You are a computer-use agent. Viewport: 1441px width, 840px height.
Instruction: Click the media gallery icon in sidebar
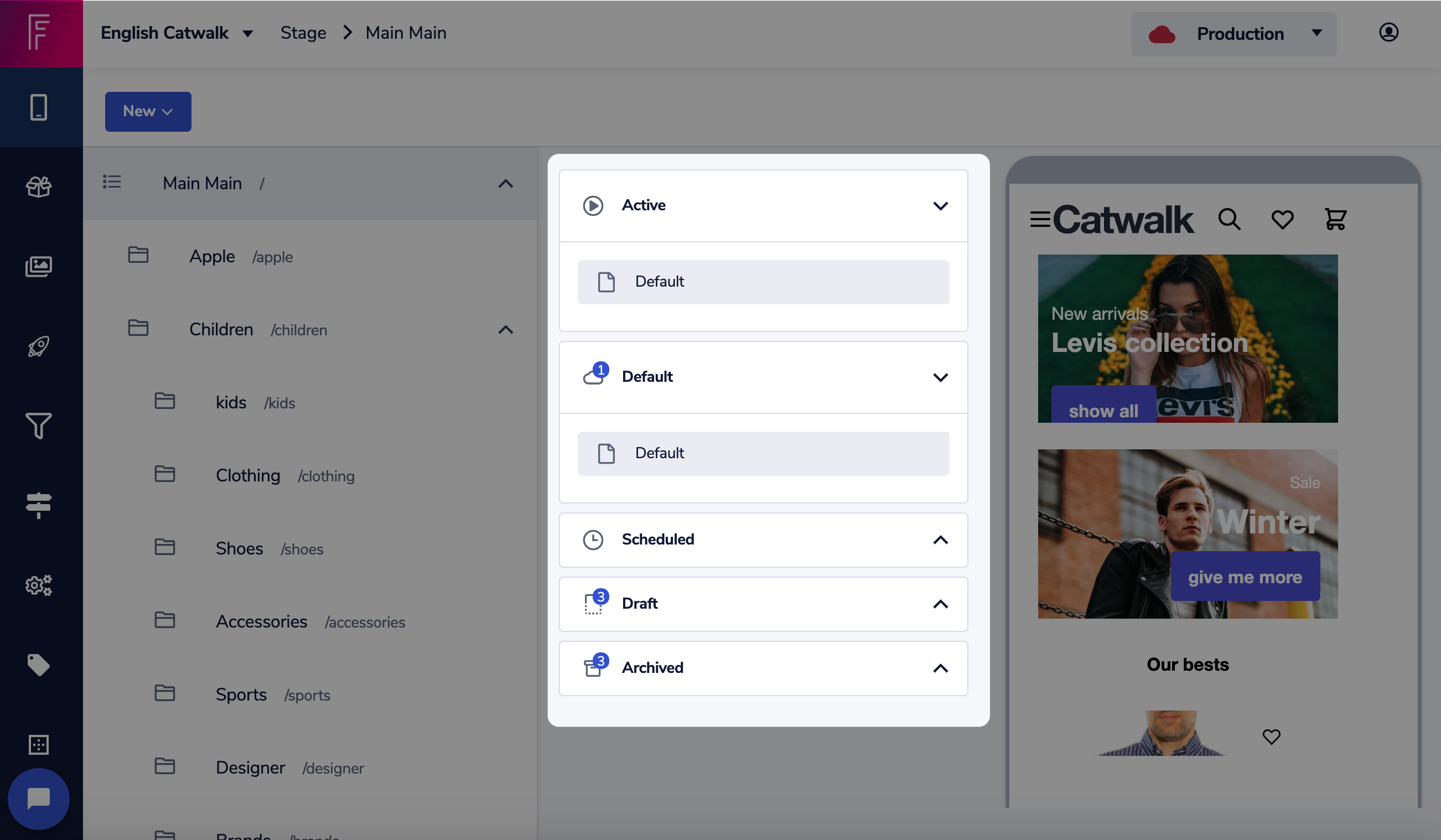38,267
